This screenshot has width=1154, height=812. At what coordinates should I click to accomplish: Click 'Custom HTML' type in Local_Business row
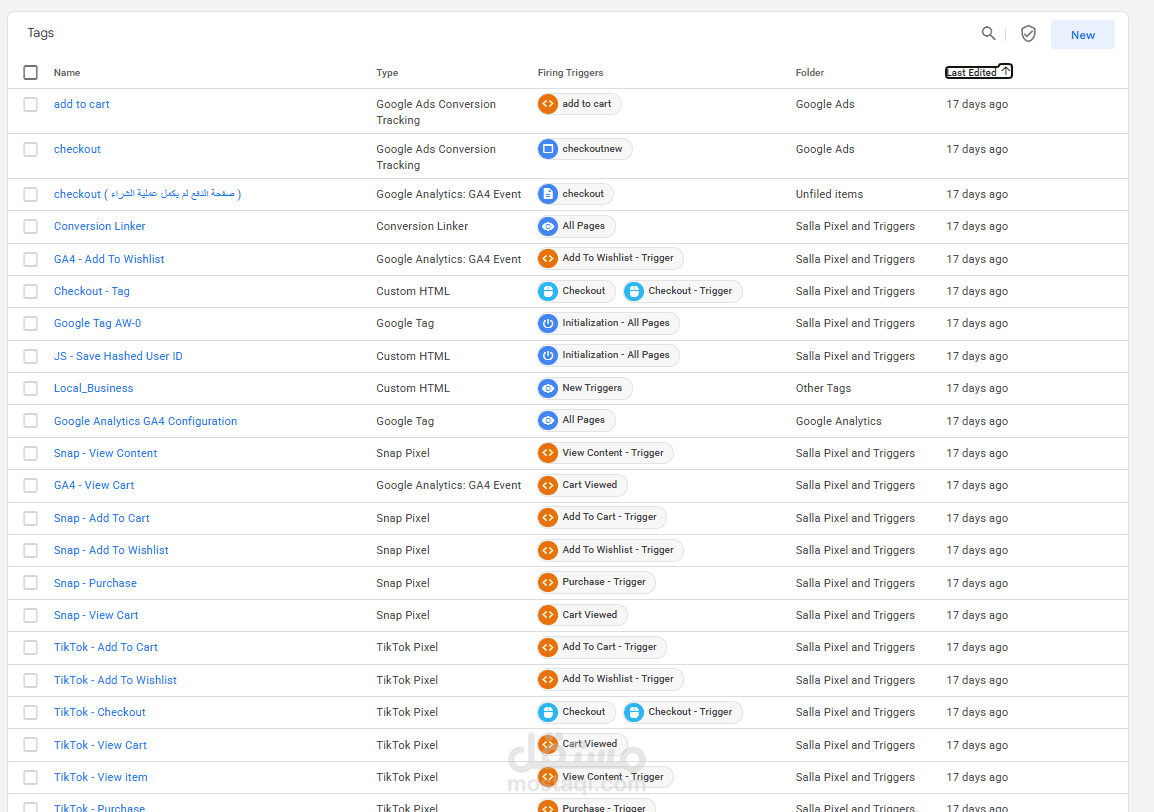[413, 388]
